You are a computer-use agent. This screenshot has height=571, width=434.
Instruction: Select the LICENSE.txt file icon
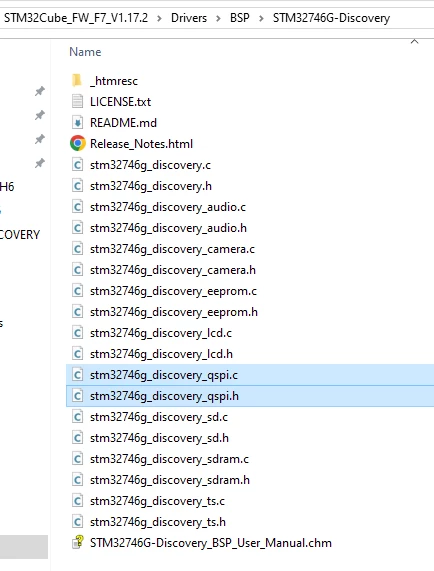click(x=77, y=101)
